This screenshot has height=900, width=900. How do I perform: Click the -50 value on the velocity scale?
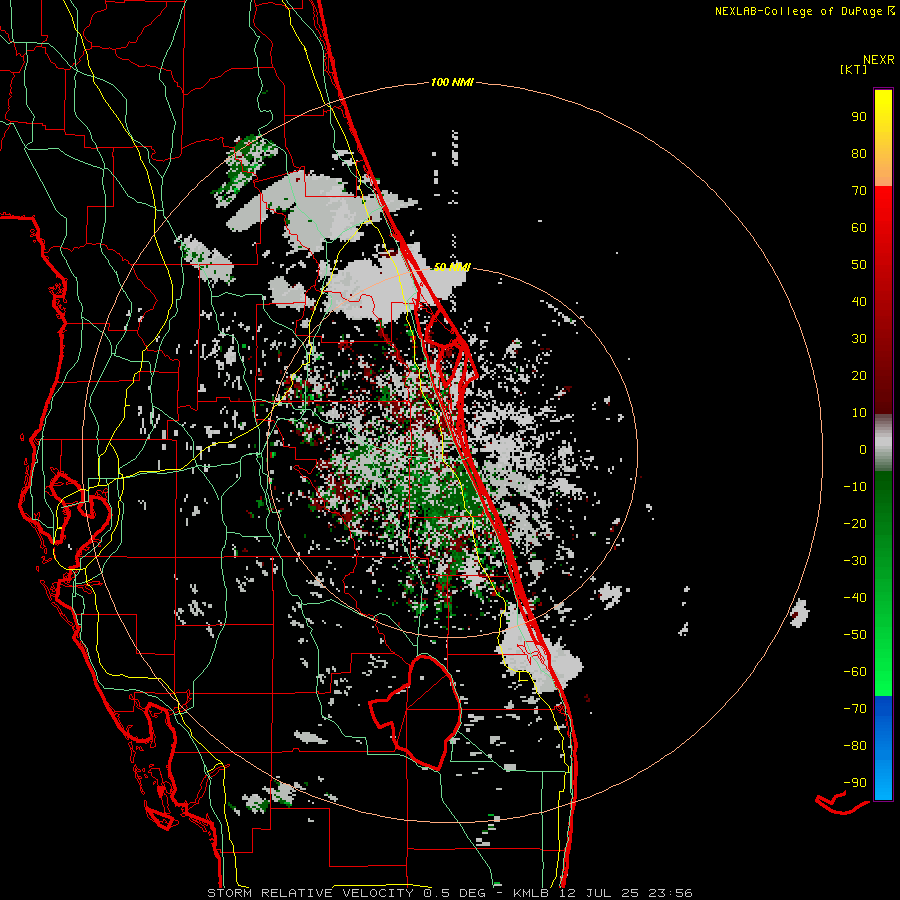pyautogui.click(x=855, y=634)
